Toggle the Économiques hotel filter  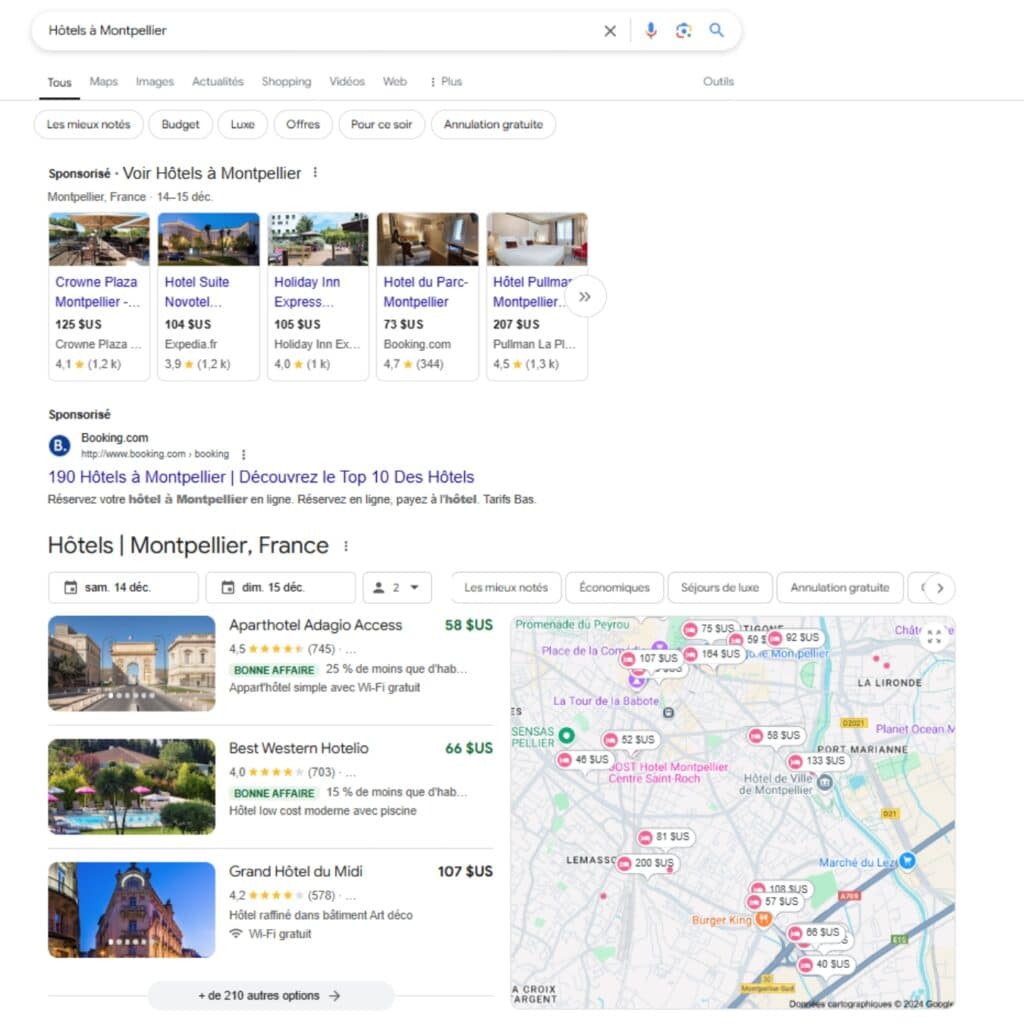click(x=615, y=587)
